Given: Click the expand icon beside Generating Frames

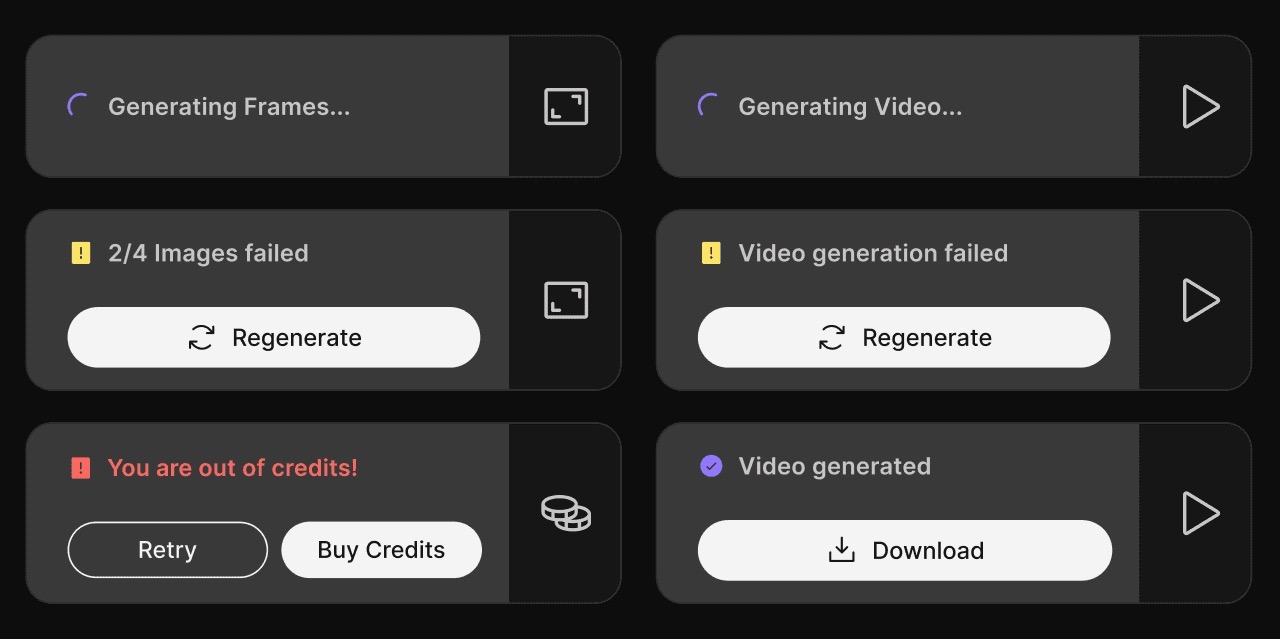Looking at the screenshot, I should [566, 107].
